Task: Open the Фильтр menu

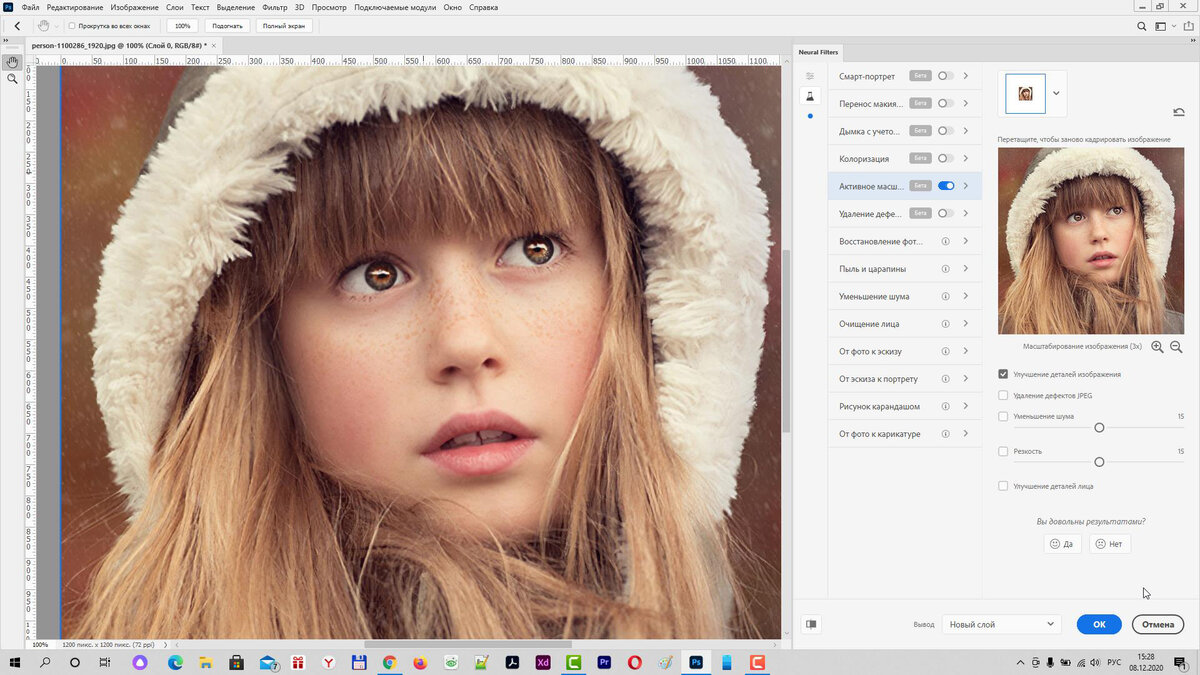Action: [274, 7]
